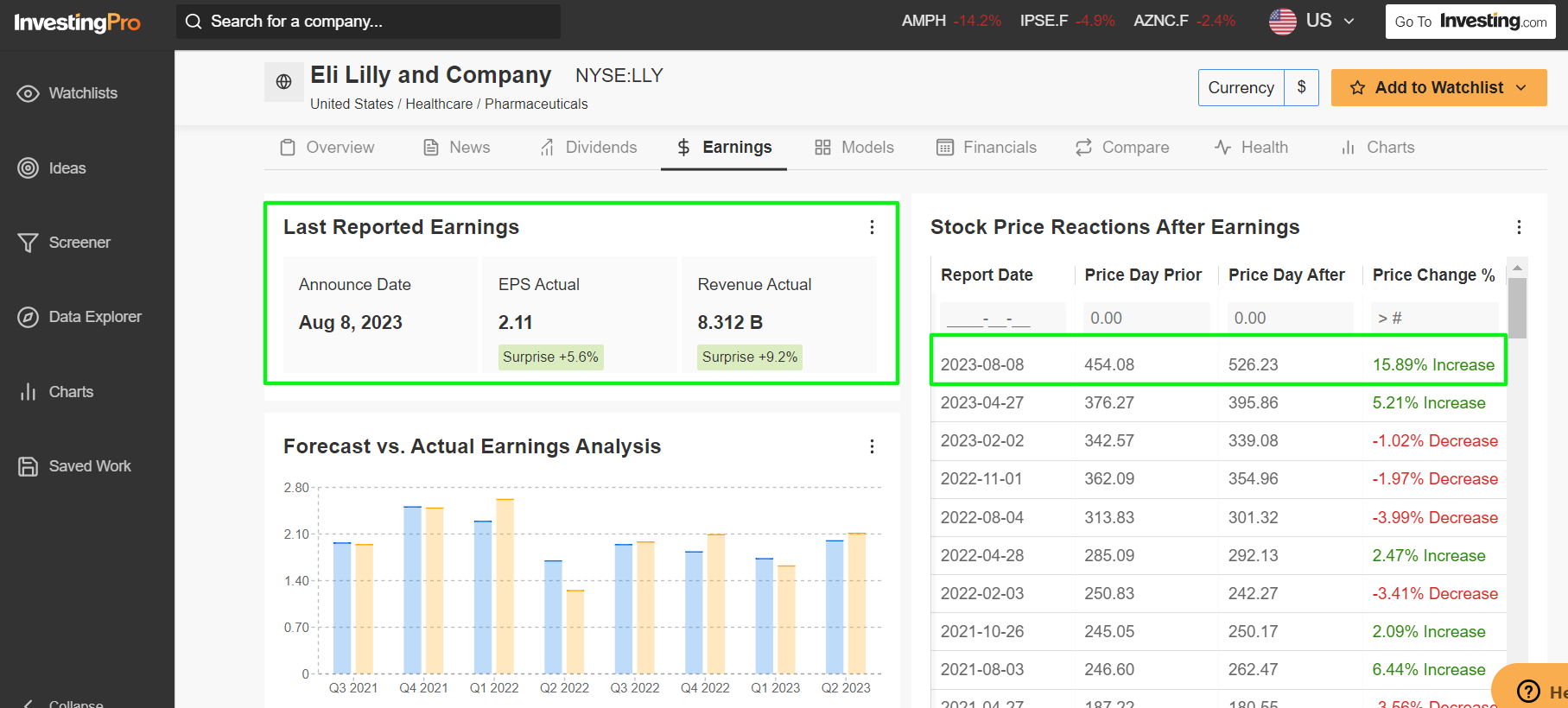Click the "Surprise +5.6%" badge
This screenshot has height=708, width=1568.
coord(550,357)
